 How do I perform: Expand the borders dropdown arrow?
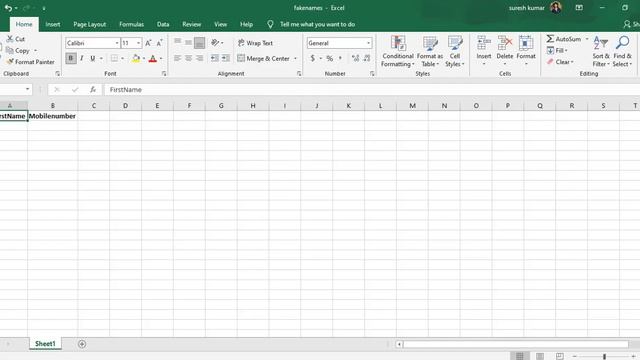(x=122, y=58)
